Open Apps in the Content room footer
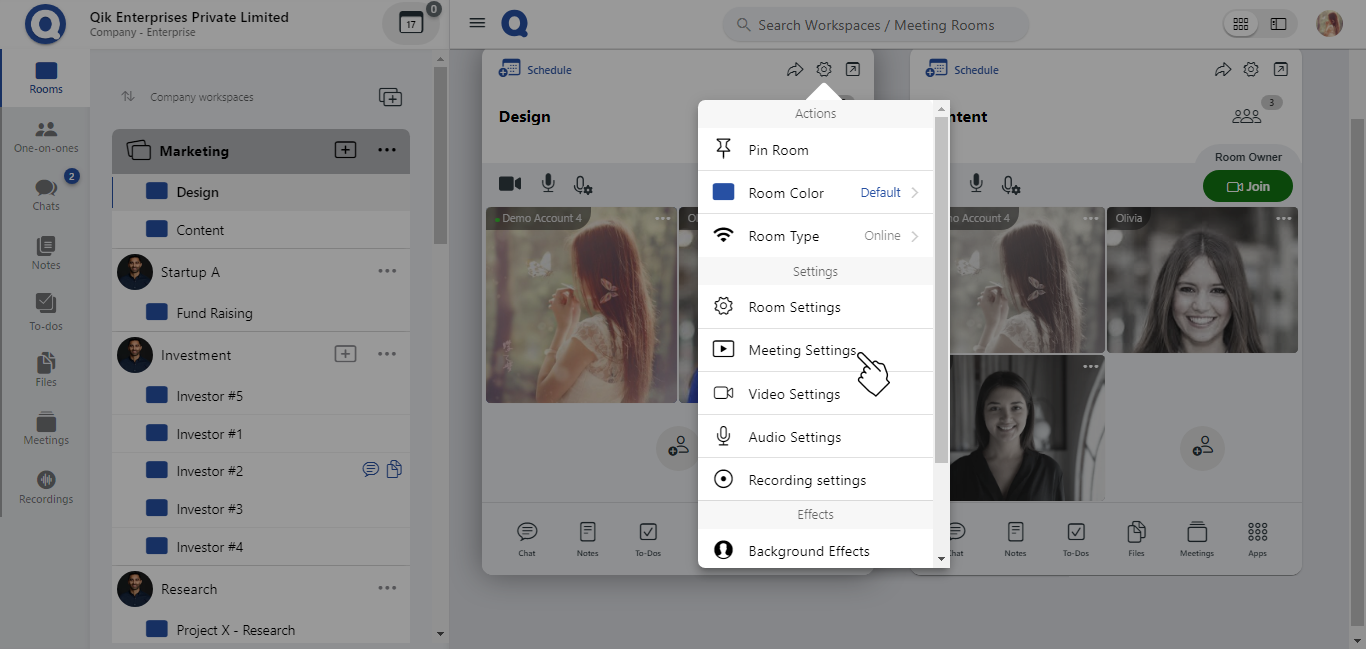The height and width of the screenshot is (649, 1366). 1257,538
